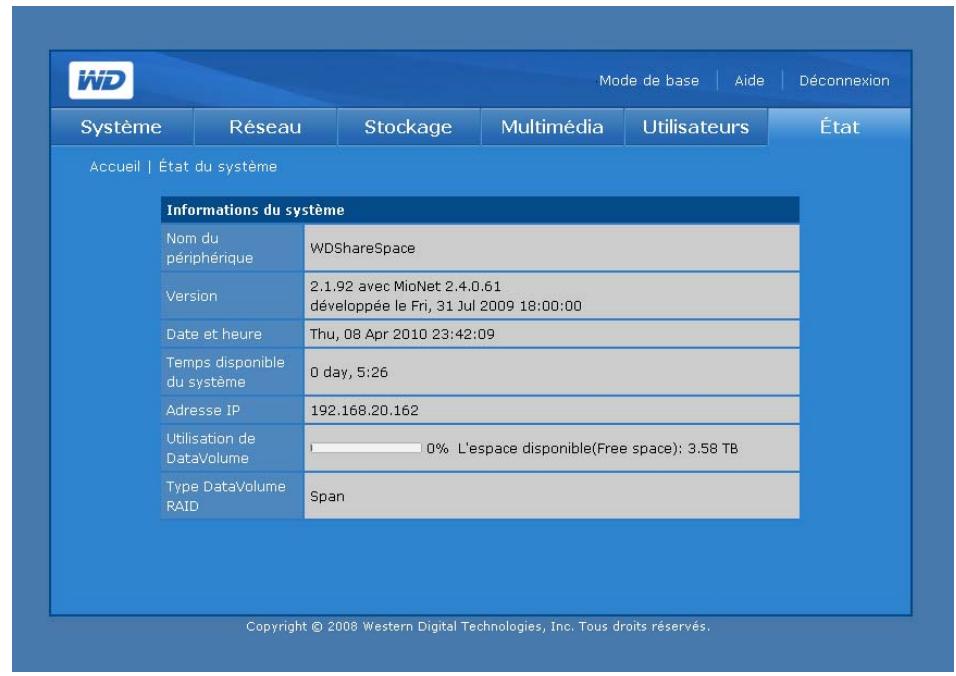Click the version text 2.1.92 avec MioNet
This screenshot has width=956, height=676.
405,286
